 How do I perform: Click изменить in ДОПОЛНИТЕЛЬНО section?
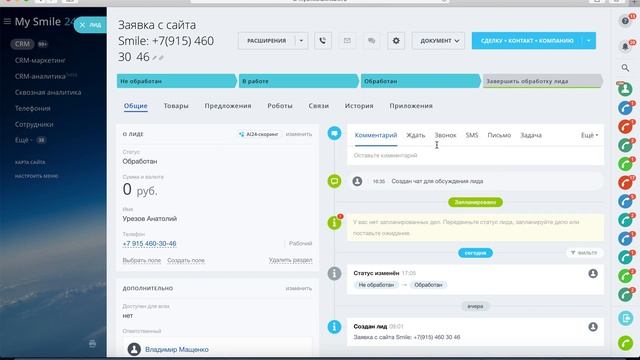point(298,288)
